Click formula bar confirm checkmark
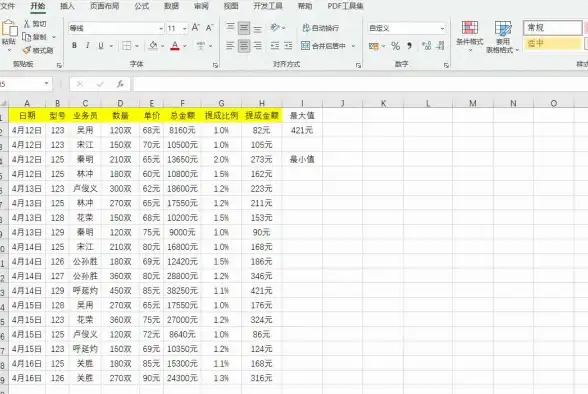The height and width of the screenshot is (394, 588). click(x=100, y=84)
